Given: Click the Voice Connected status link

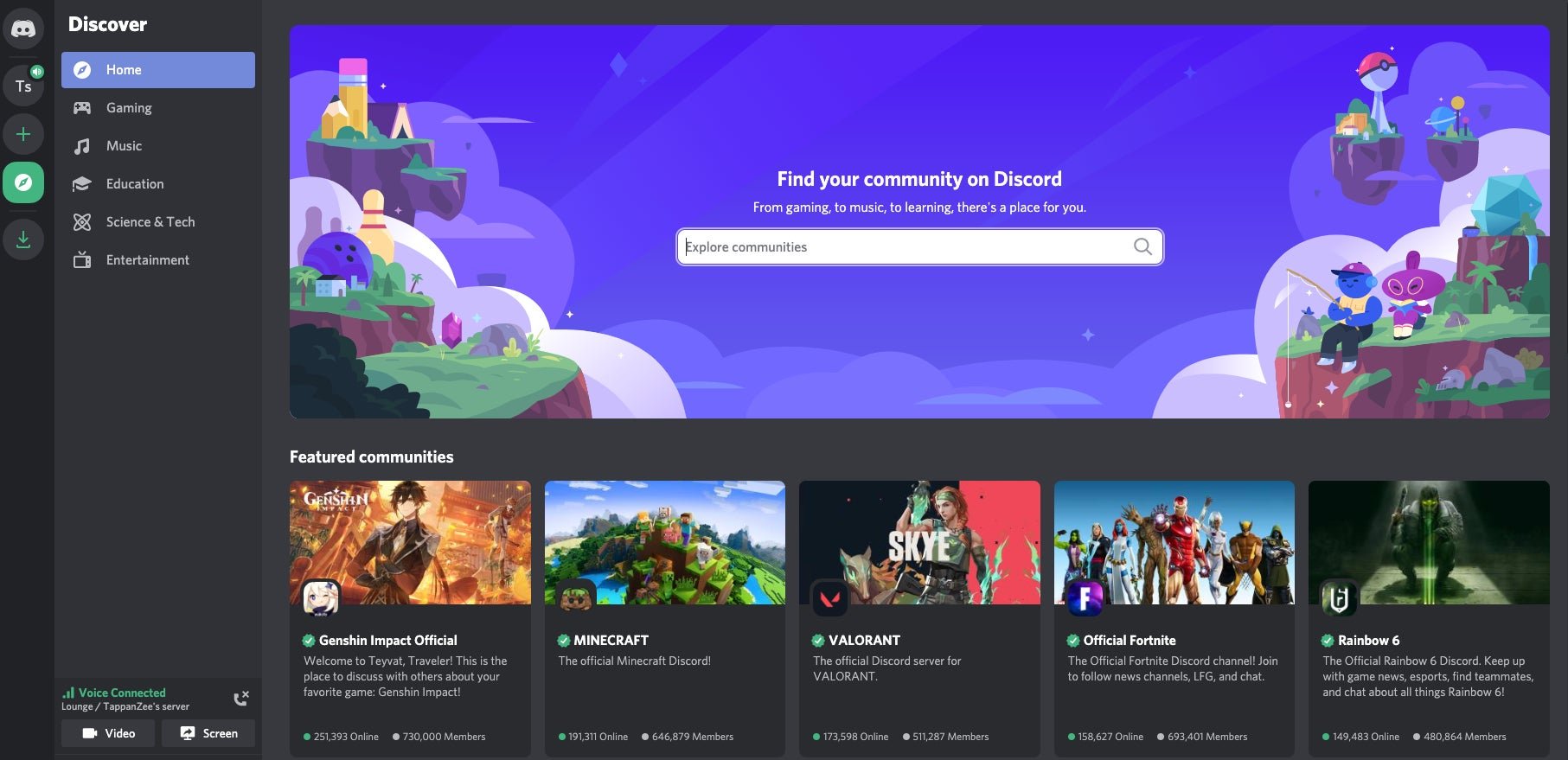Looking at the screenshot, I should point(122,693).
